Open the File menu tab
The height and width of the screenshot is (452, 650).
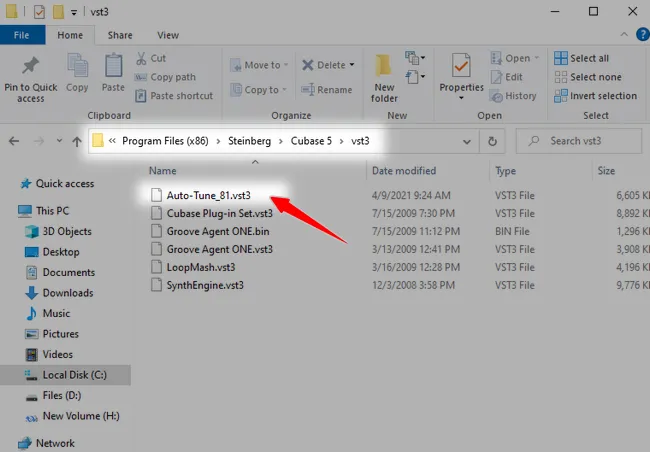pos(21,35)
